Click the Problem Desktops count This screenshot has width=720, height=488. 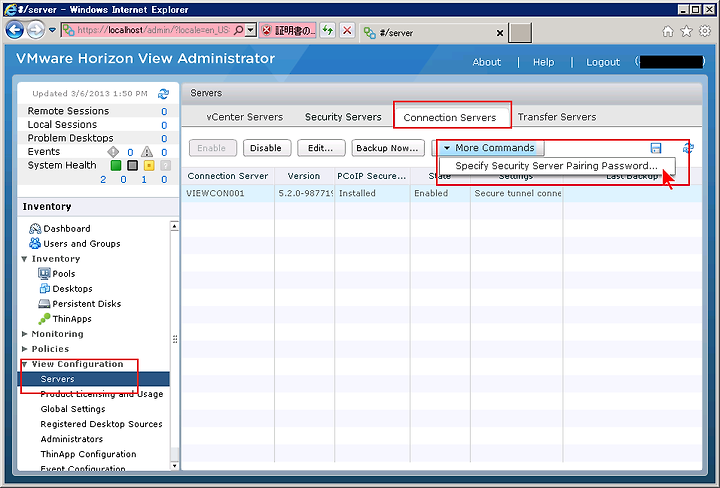[164, 139]
